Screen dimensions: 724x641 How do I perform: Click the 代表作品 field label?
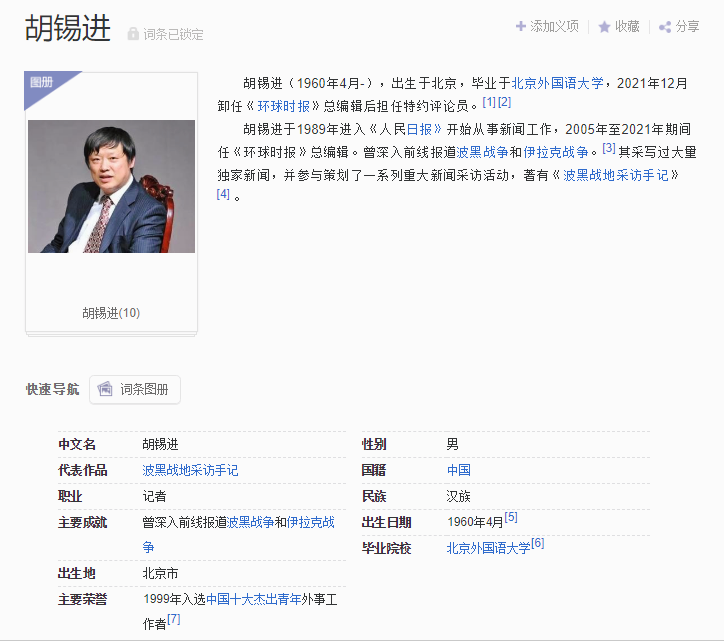pyautogui.click(x=83, y=471)
